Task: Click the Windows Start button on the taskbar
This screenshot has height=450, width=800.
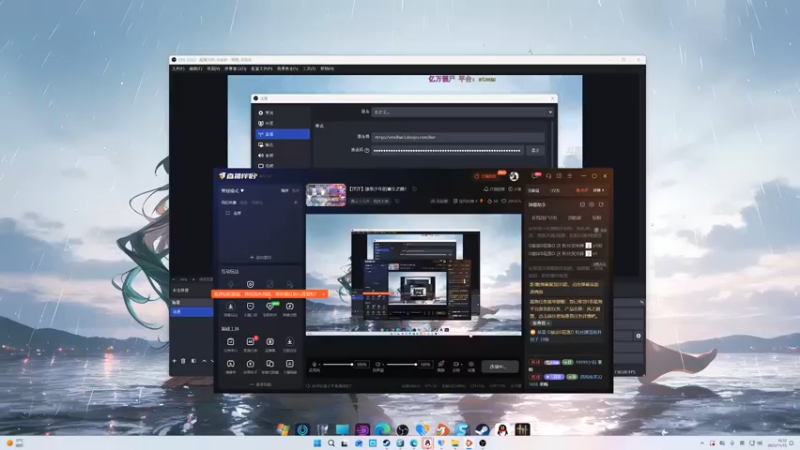Action: 317,443
